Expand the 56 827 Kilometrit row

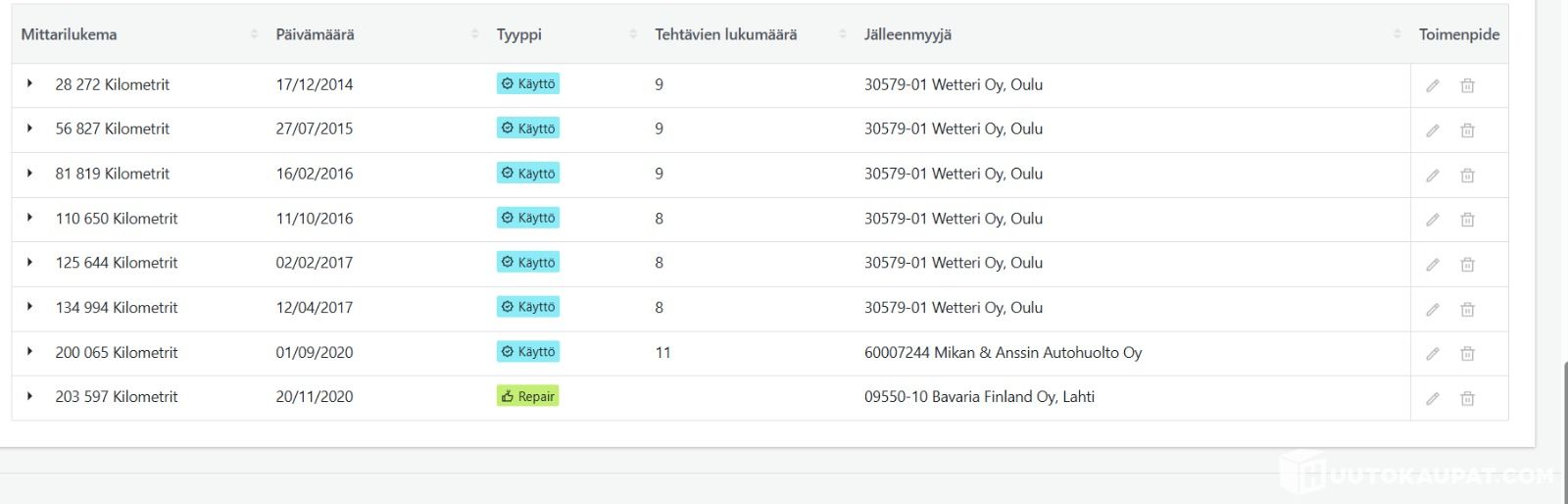coord(29,128)
